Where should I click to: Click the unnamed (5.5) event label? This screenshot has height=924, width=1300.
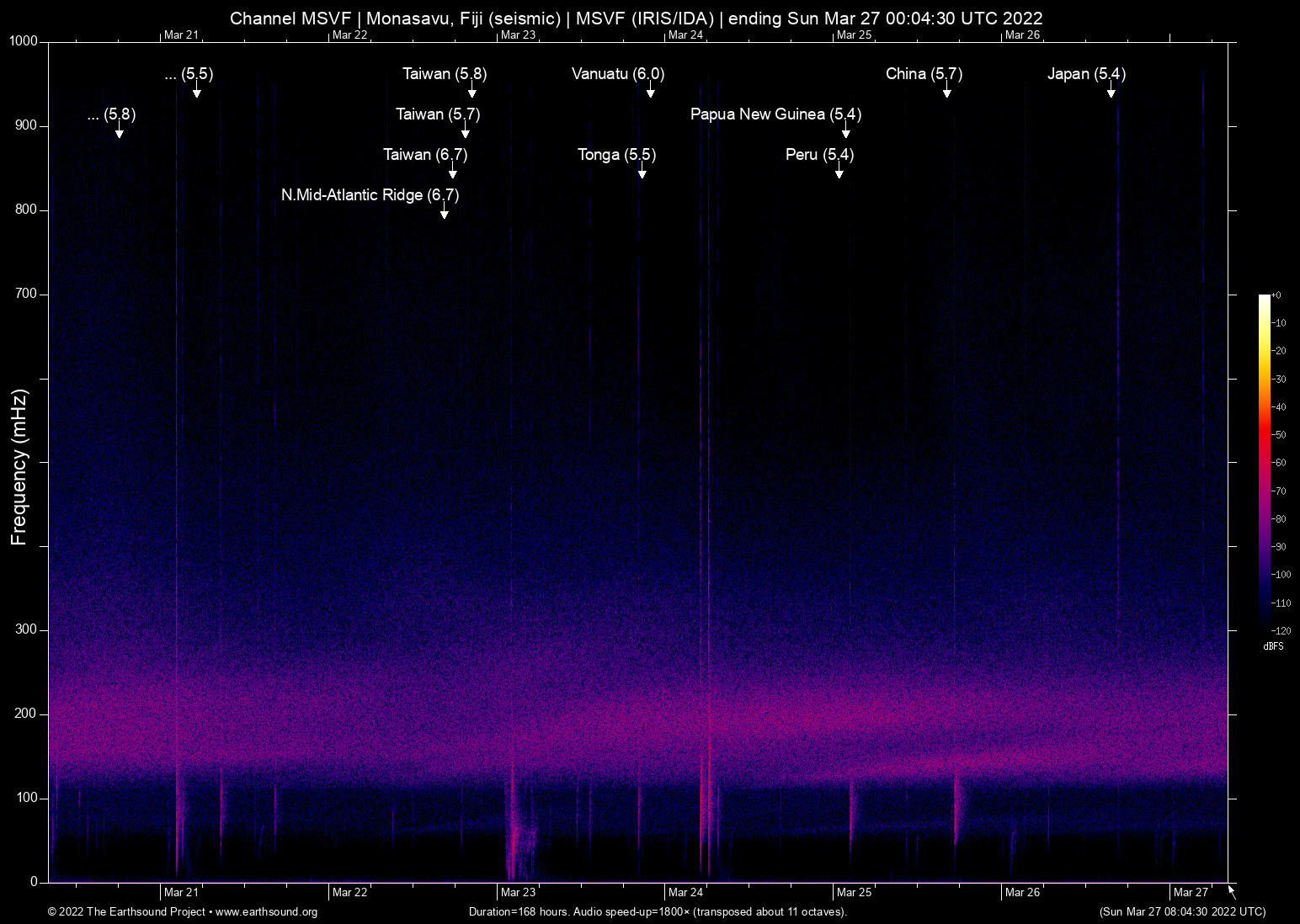(x=189, y=74)
